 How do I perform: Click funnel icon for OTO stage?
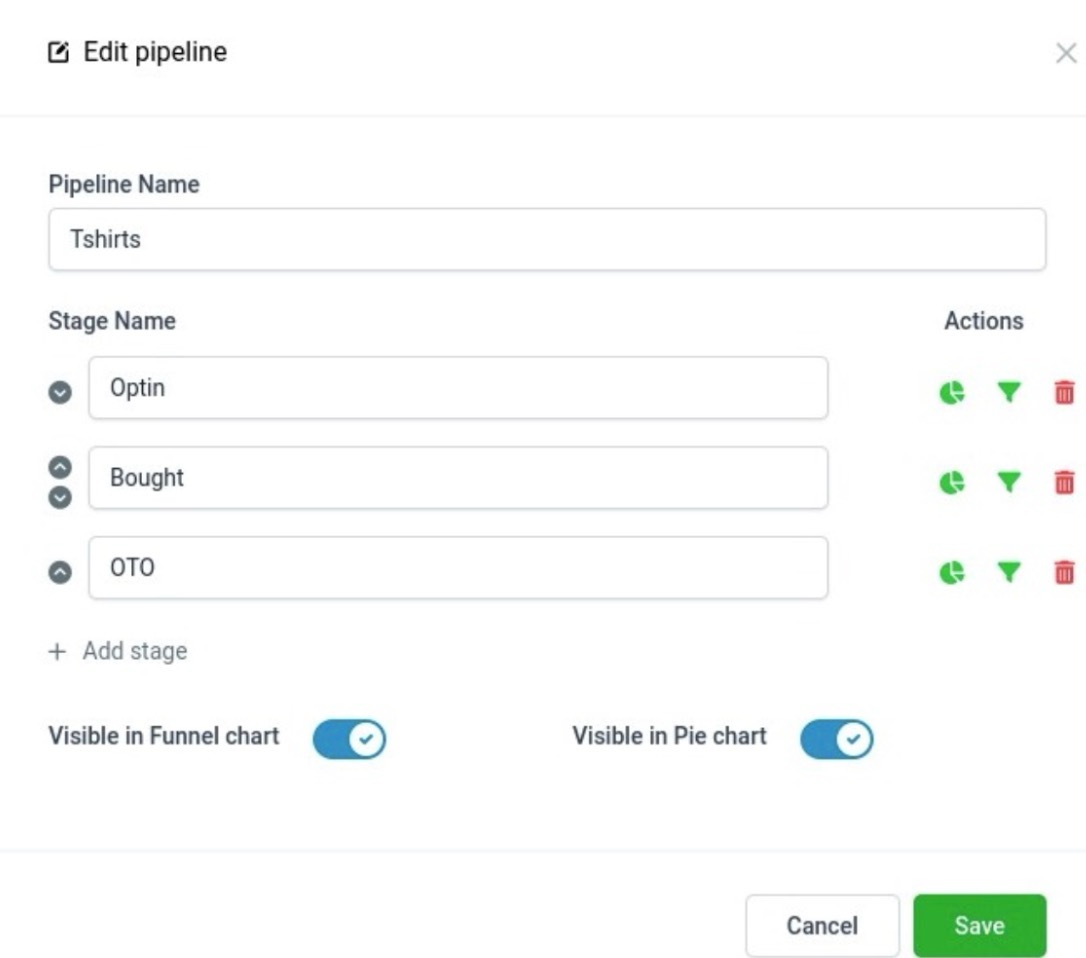click(1009, 572)
